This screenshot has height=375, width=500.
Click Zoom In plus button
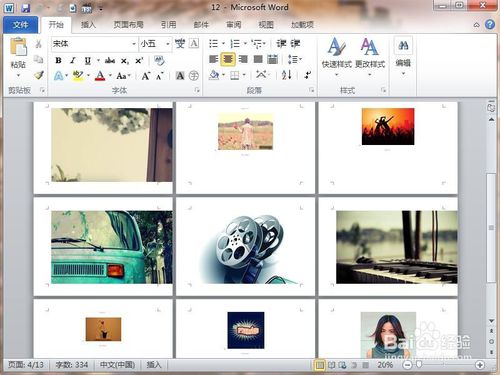coord(480,365)
